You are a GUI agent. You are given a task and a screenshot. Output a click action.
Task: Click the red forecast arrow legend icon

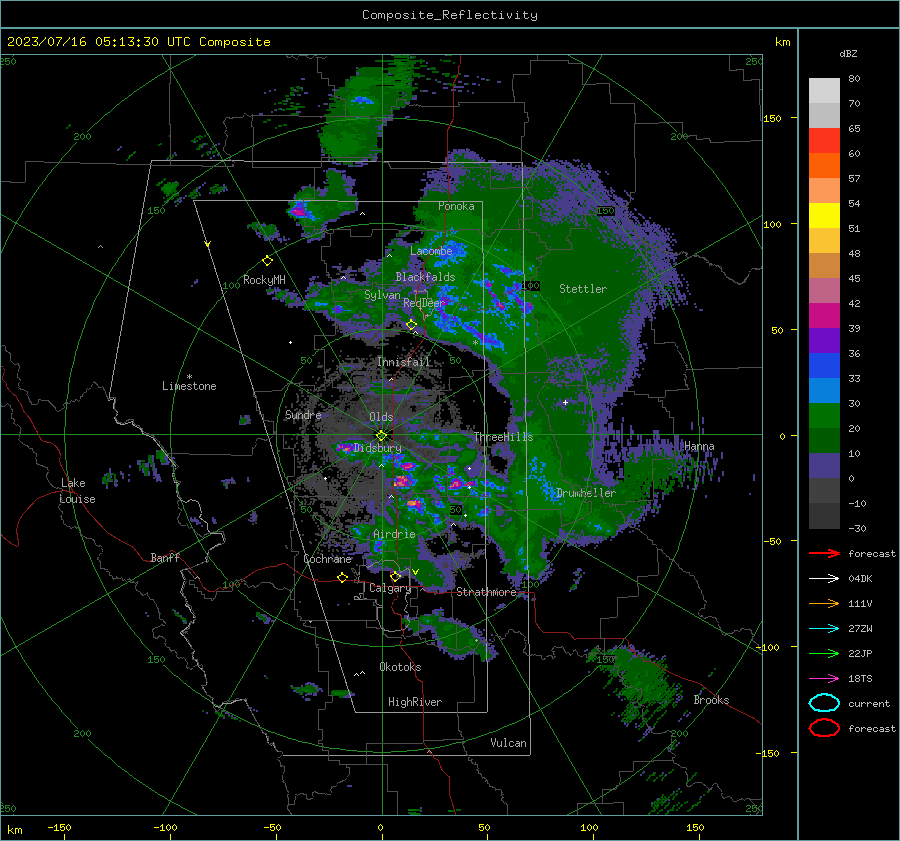click(x=824, y=553)
